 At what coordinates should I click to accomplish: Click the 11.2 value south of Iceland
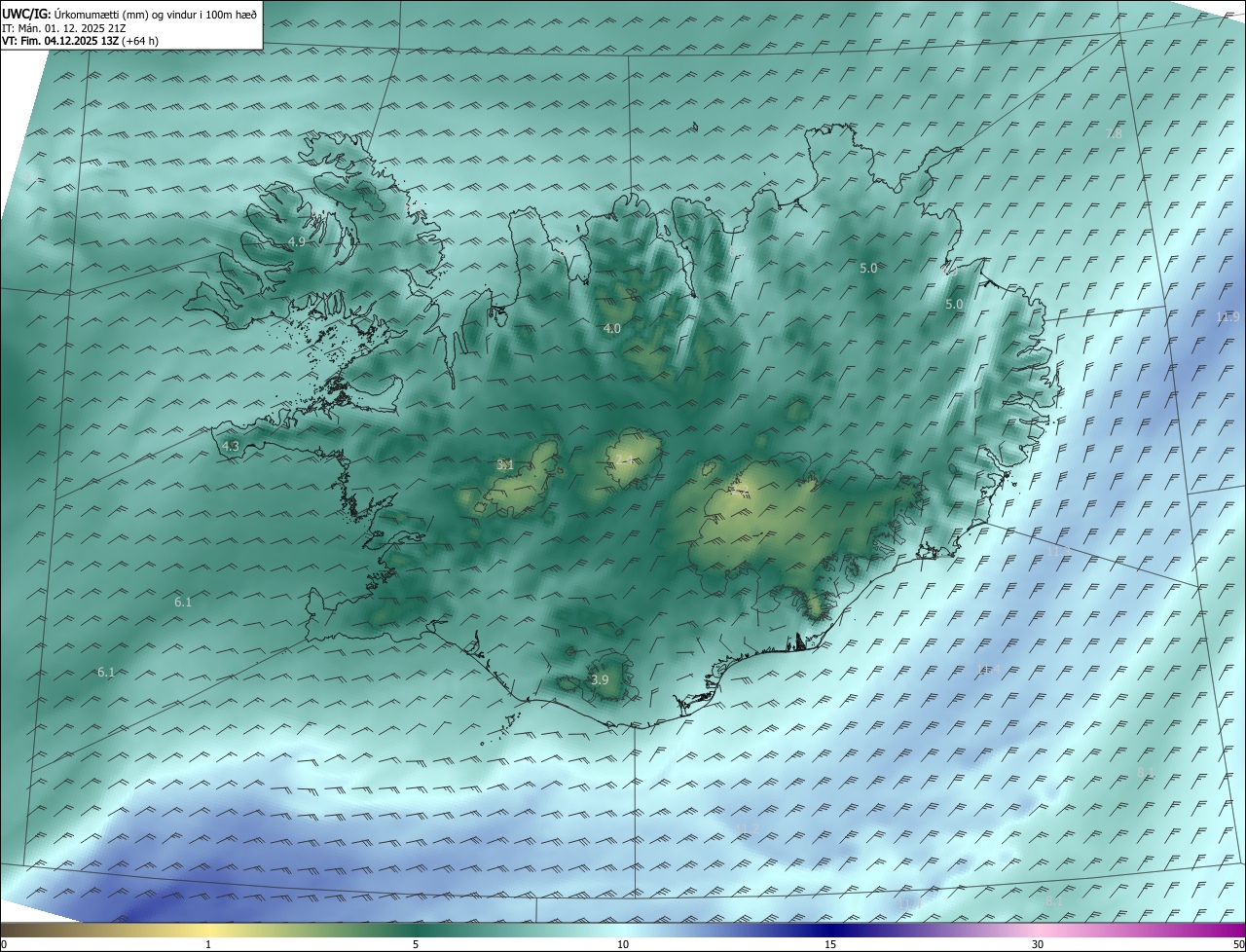[x=747, y=828]
